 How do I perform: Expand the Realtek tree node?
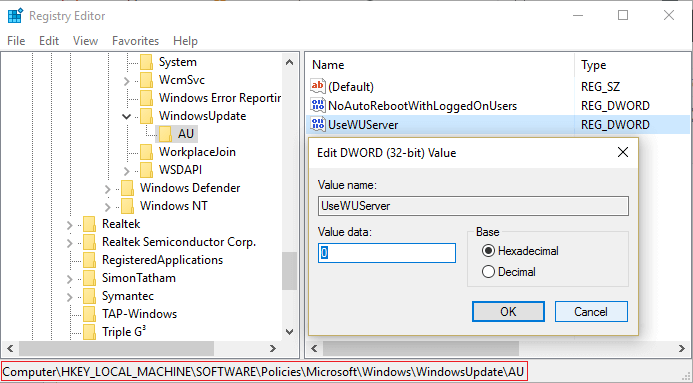(69, 225)
